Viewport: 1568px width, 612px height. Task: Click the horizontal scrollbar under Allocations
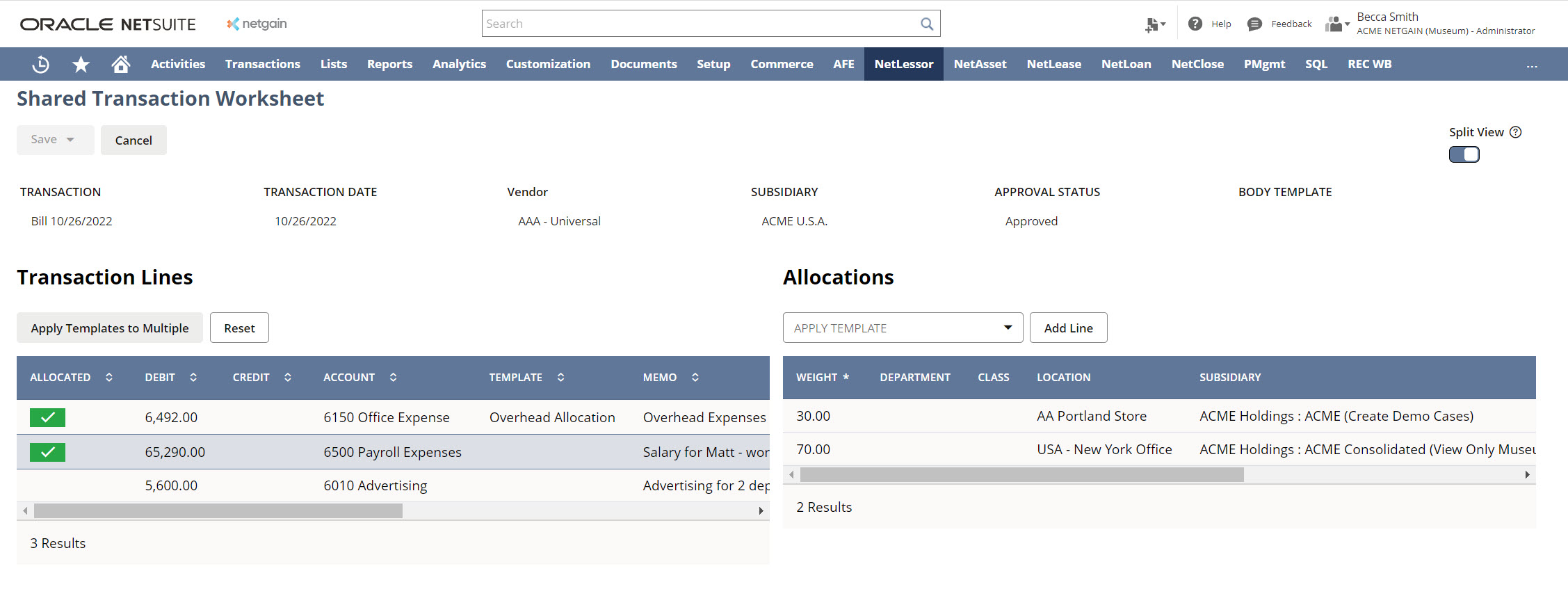pyautogui.click(x=1021, y=475)
